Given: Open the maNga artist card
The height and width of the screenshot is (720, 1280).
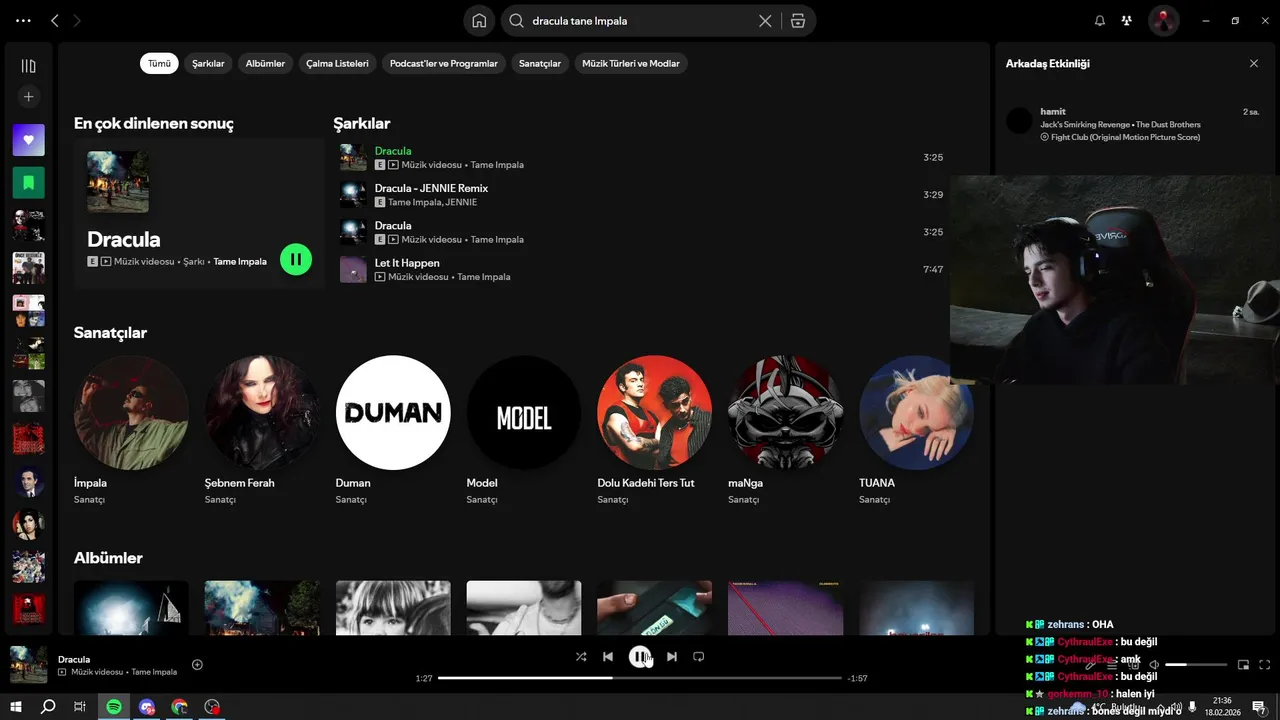Looking at the screenshot, I should click(x=786, y=430).
